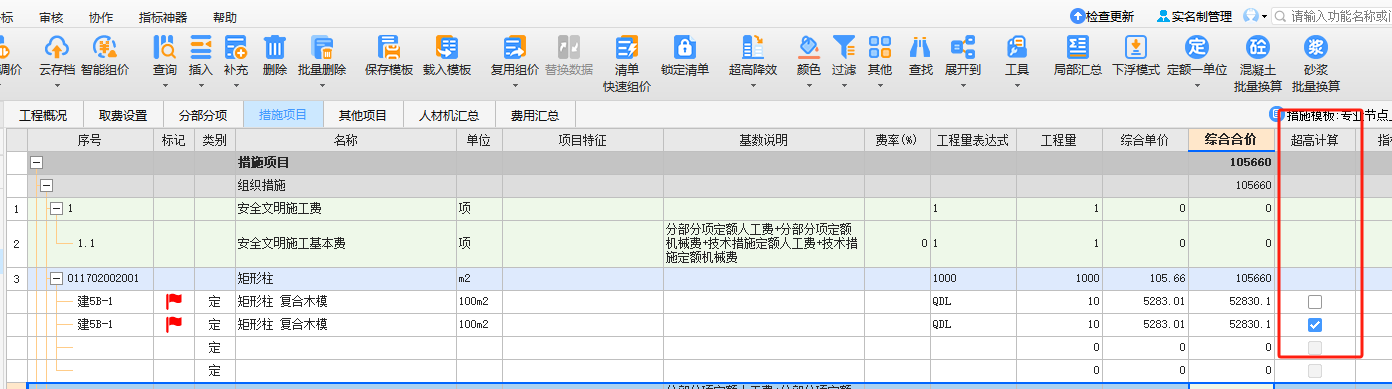Click the 补充 supplement icon
1392x389 pixels.
(x=236, y=47)
